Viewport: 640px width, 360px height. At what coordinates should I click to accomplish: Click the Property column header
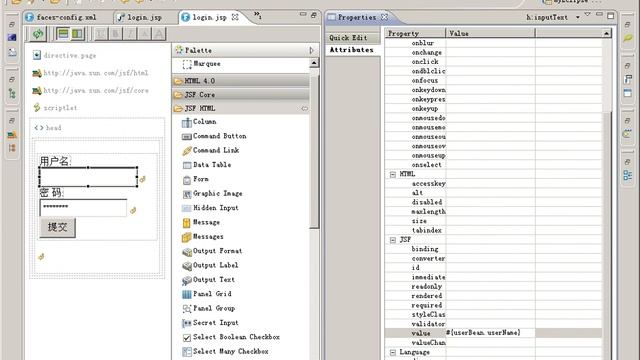415,33
